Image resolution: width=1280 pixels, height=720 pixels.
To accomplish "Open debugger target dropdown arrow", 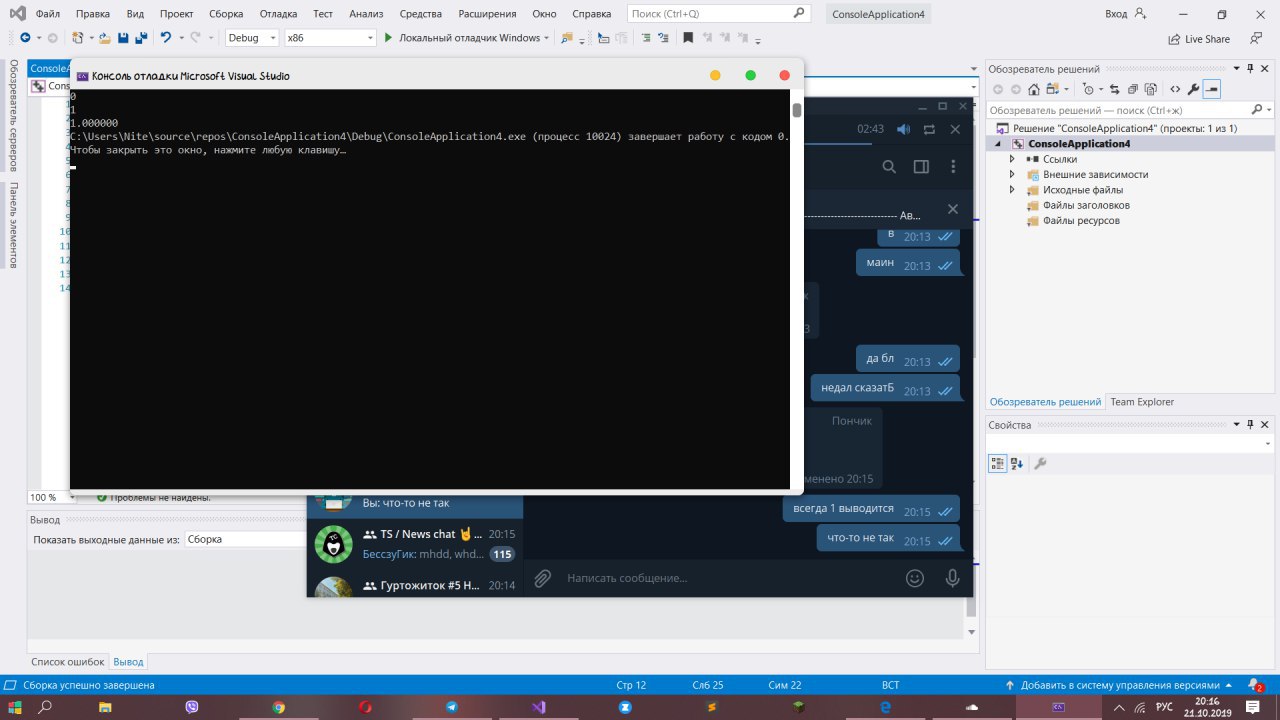I will (x=547, y=38).
